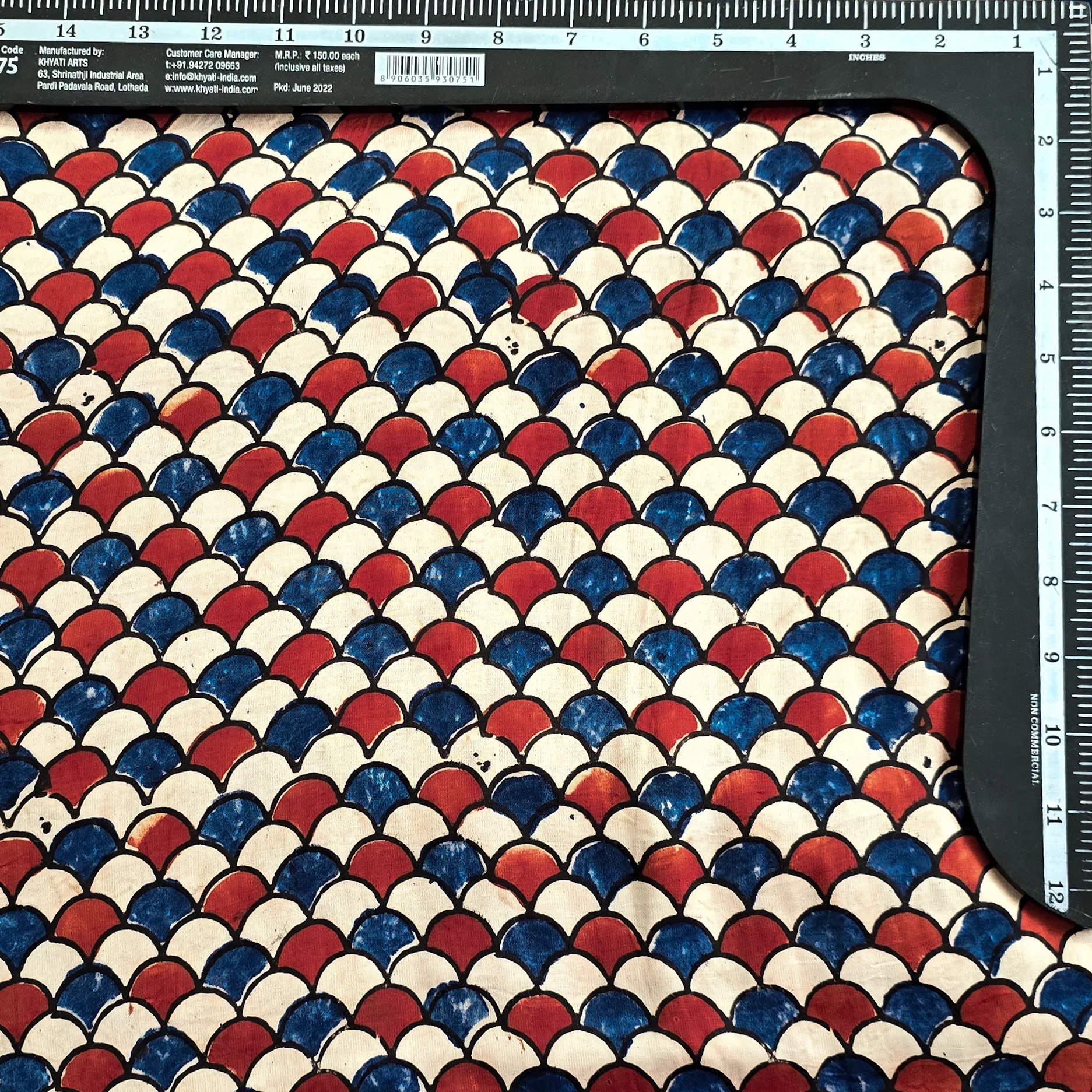Click the Pardi Padavala Road, Lothada address line
The height and width of the screenshot is (1092, 1092).
92,87
